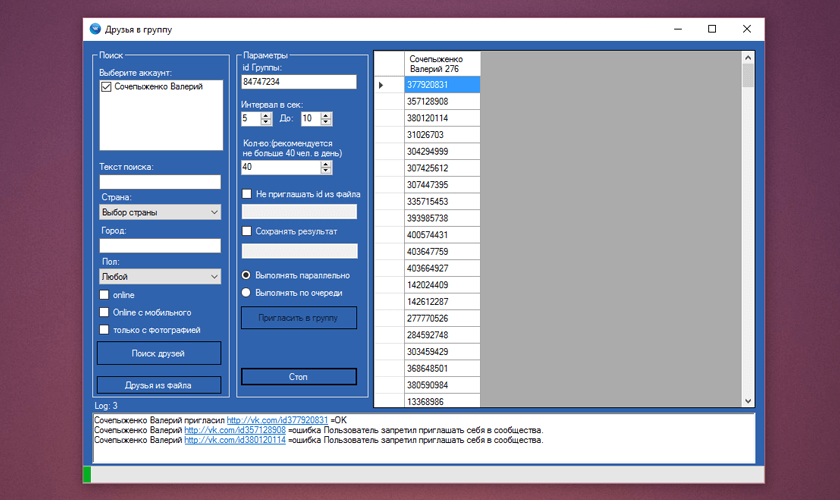Increase the interval start value
This screenshot has width=840, height=500.
(x=266, y=115)
